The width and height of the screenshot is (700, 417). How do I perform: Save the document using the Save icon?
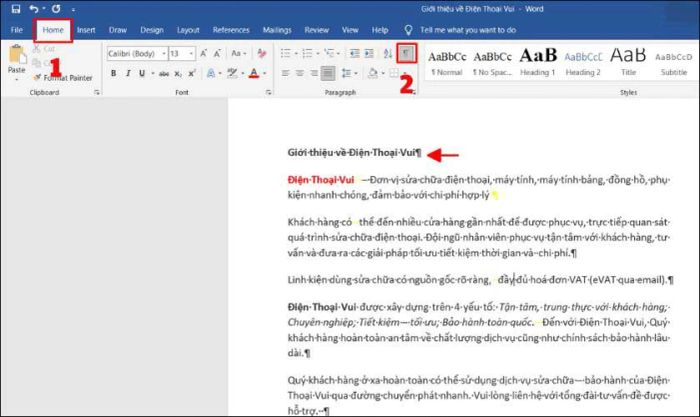coord(16,8)
